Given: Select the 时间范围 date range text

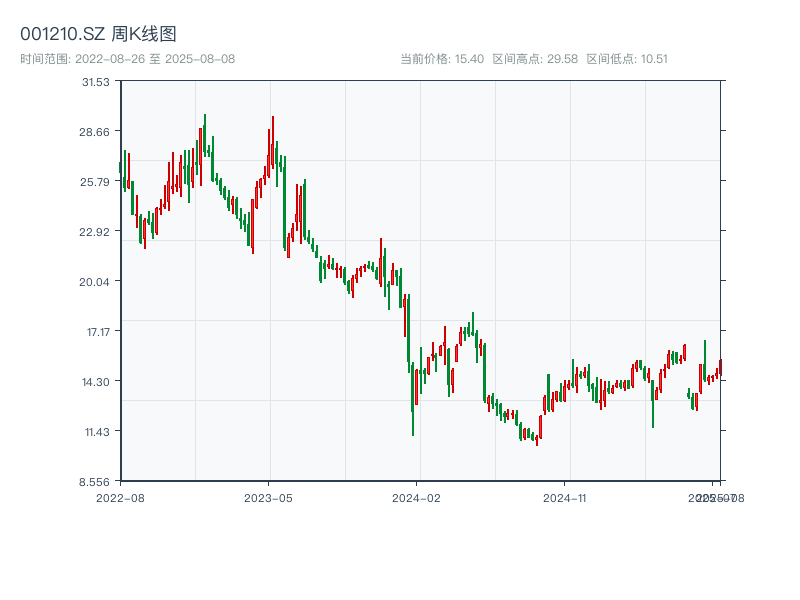Looking at the screenshot, I should point(128,59).
